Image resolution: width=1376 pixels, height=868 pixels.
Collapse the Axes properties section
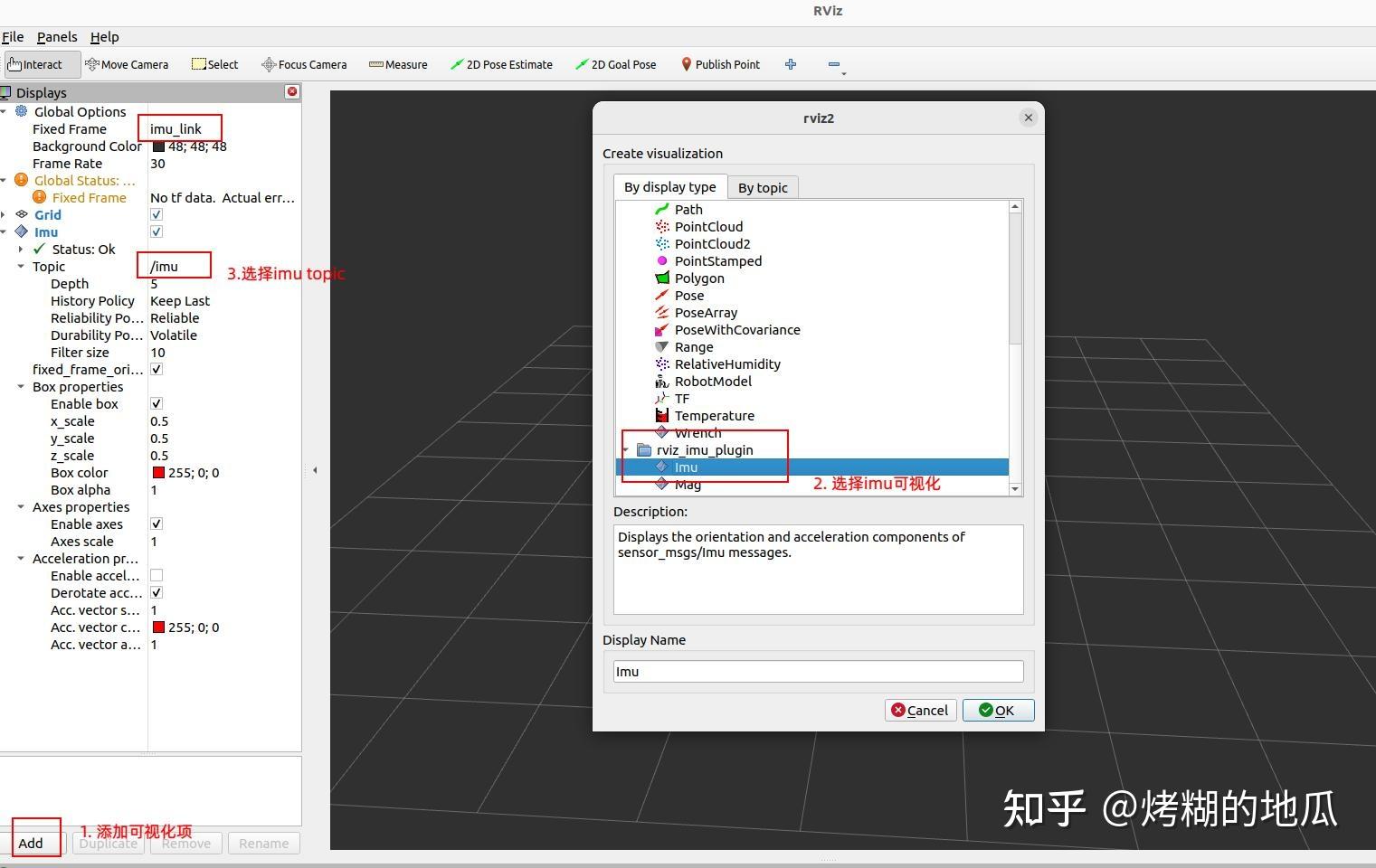tap(20, 506)
